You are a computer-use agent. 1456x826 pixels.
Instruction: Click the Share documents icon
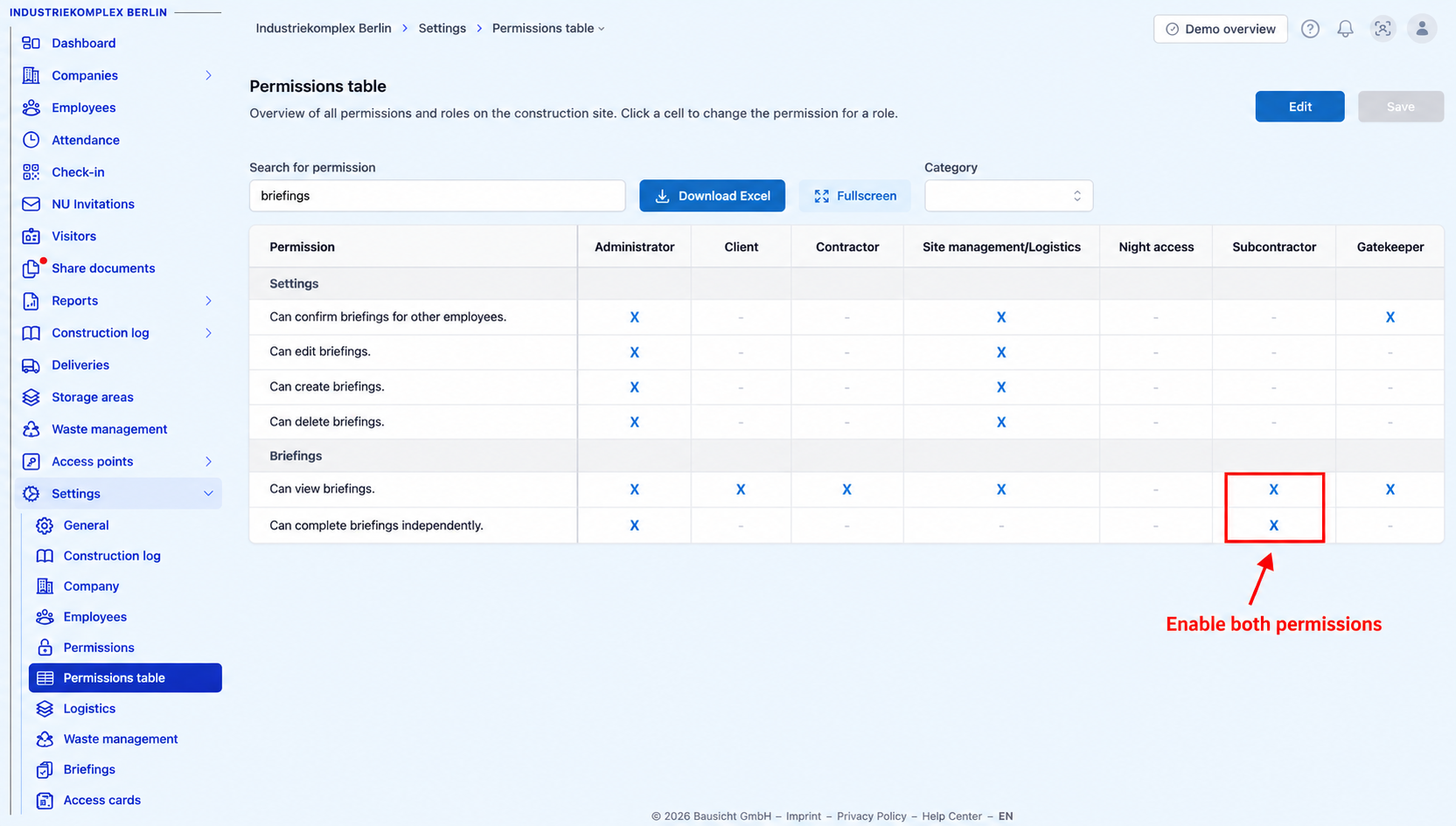[x=31, y=268]
